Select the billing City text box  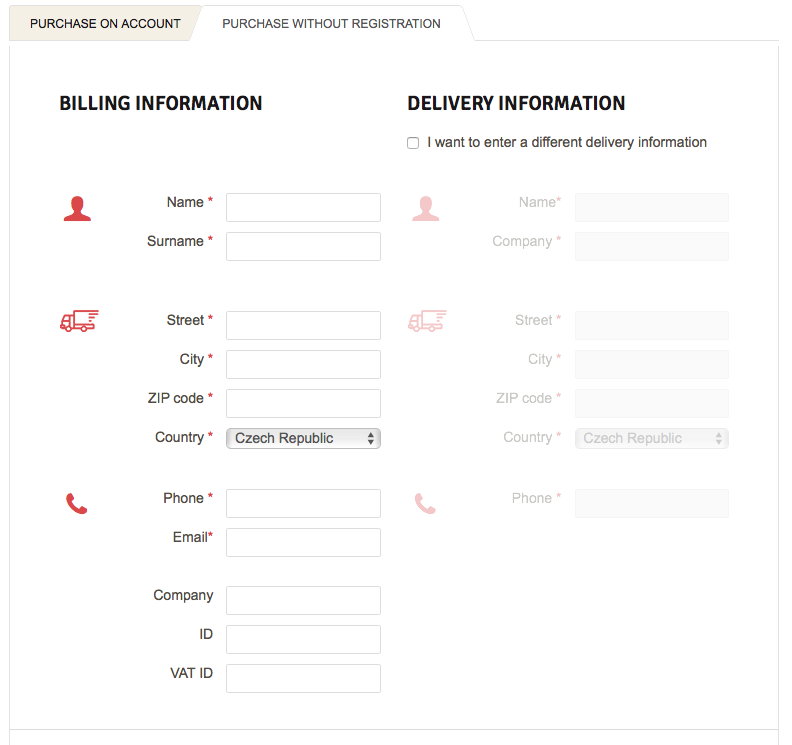click(x=303, y=364)
